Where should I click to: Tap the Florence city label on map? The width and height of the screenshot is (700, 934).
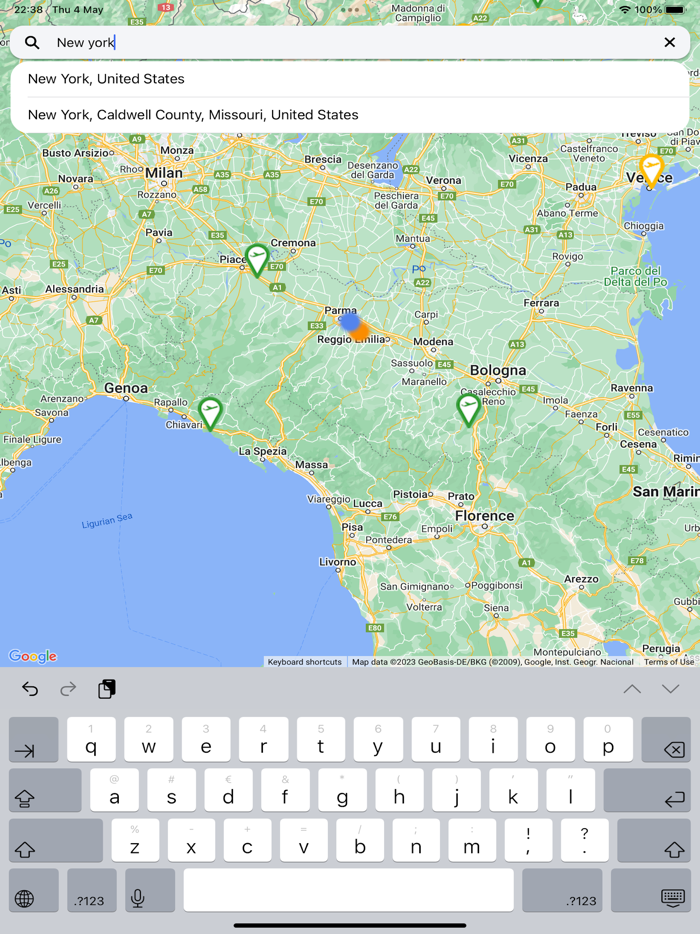[484, 516]
